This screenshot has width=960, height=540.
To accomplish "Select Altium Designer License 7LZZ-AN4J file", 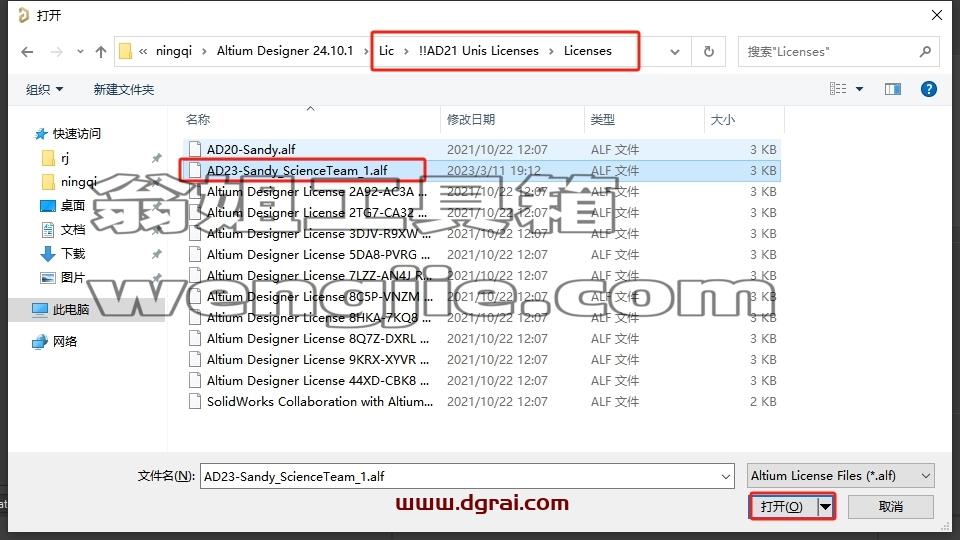I will 481,276.
